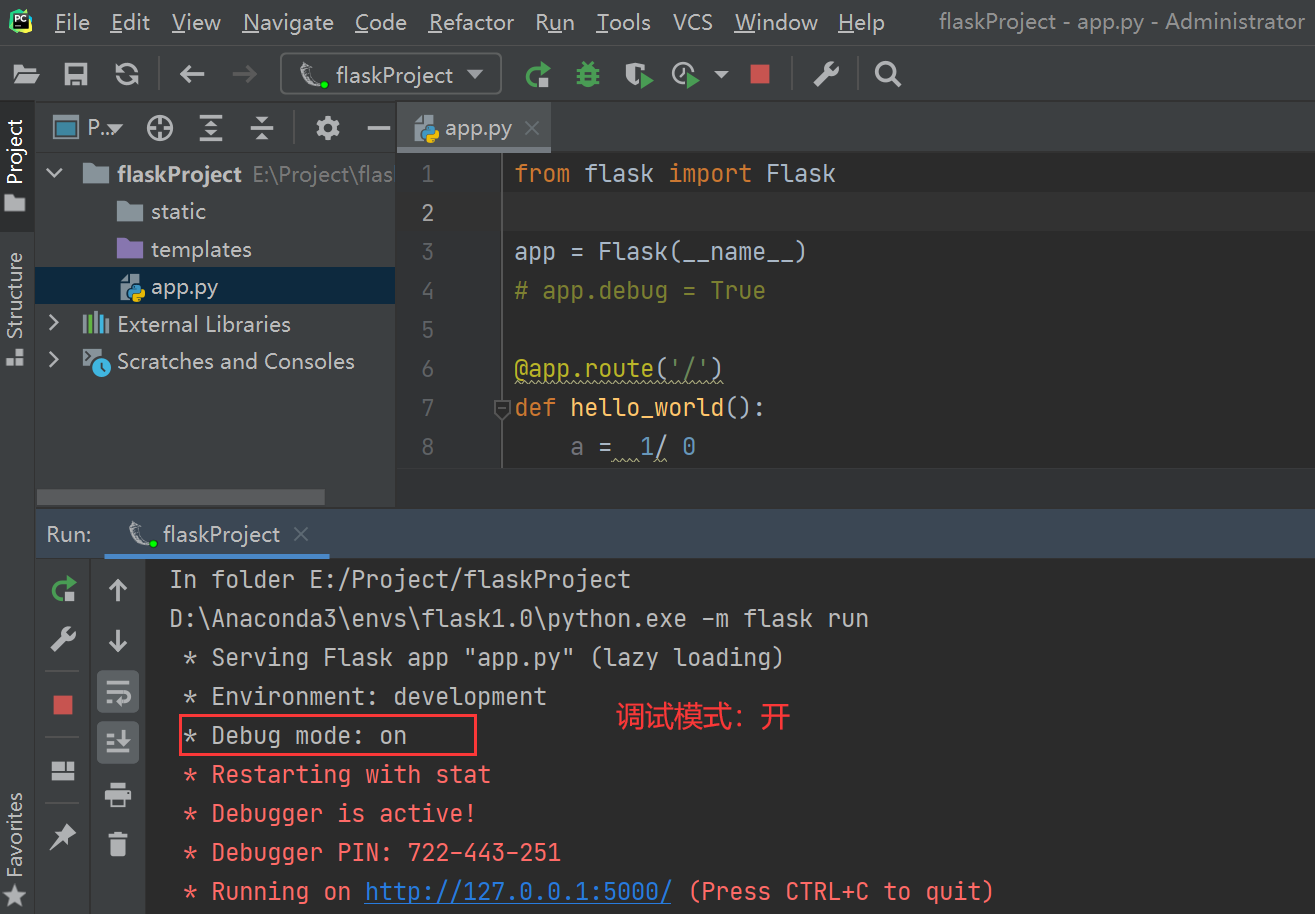
Task: Close the flaskProject Run tab
Action: [302, 534]
